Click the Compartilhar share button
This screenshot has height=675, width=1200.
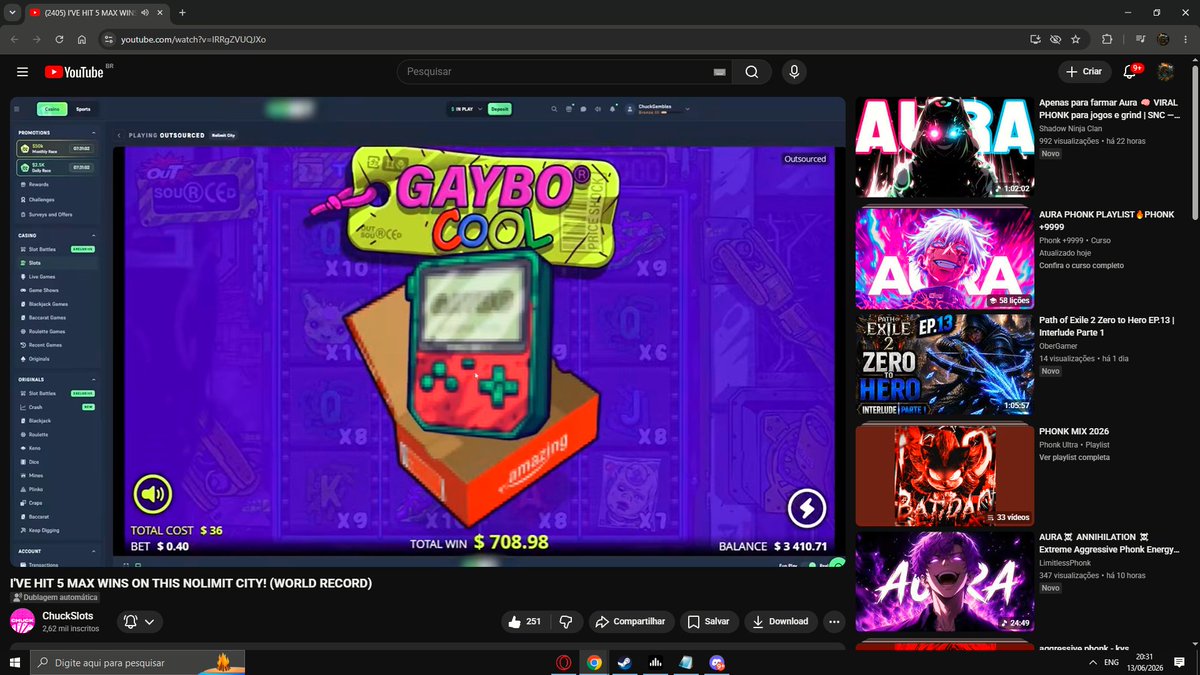coord(631,622)
